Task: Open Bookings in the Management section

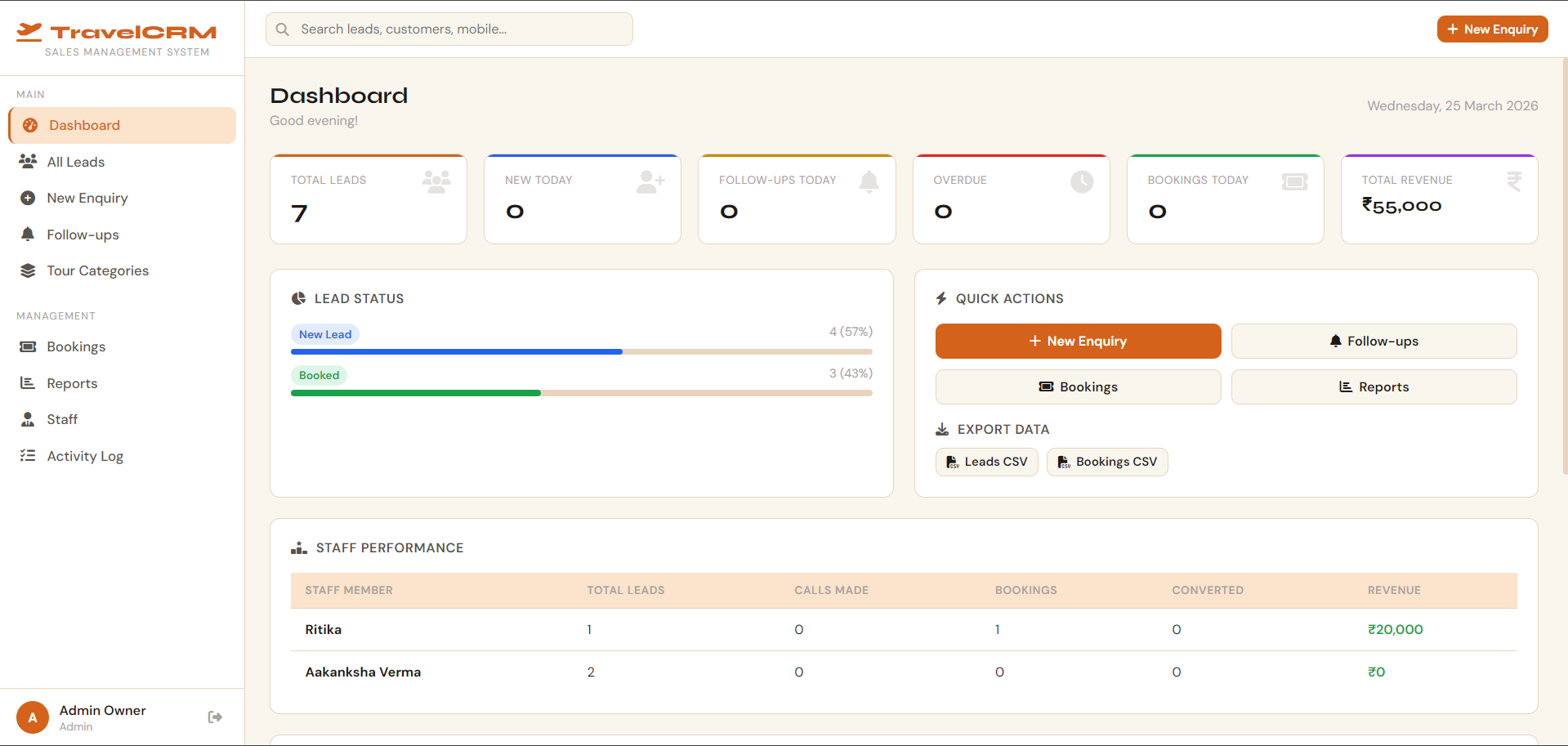Action: [x=123, y=346]
